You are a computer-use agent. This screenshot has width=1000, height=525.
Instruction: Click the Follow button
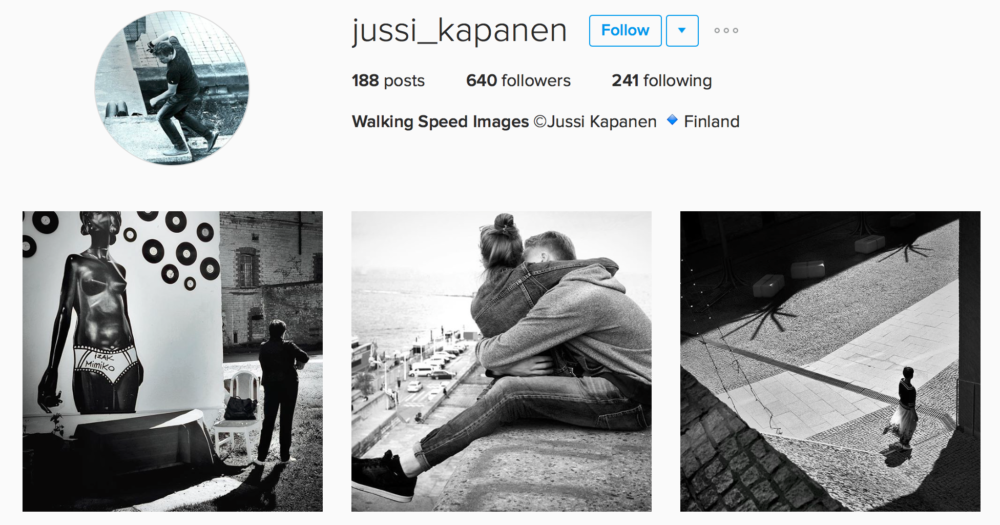[x=625, y=31]
